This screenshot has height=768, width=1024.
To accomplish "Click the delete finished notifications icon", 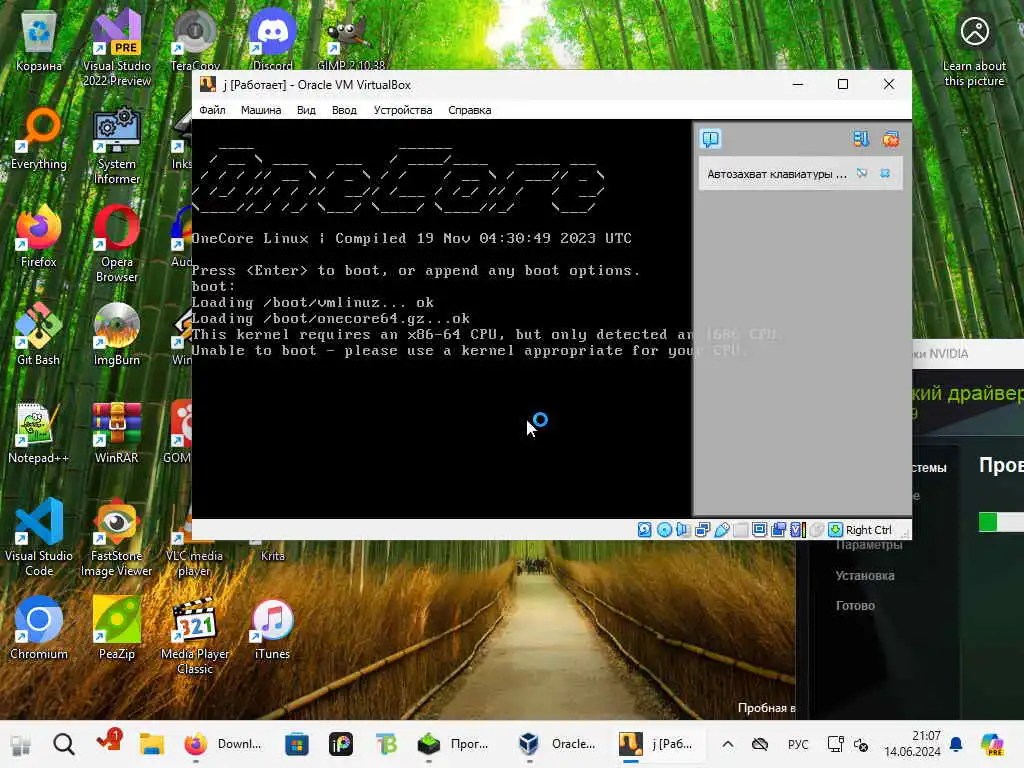I will pos(891,138).
